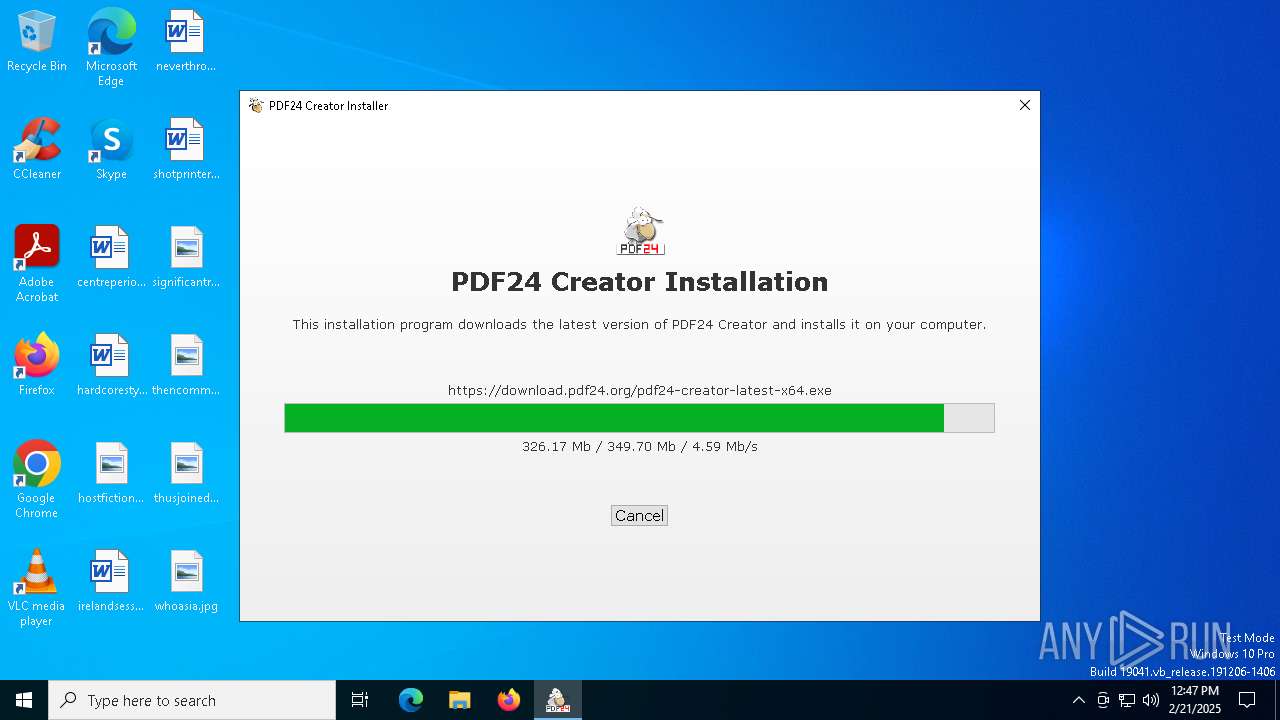Select Skype desktop shortcut
Screen dimensions: 1280x720
[111, 150]
